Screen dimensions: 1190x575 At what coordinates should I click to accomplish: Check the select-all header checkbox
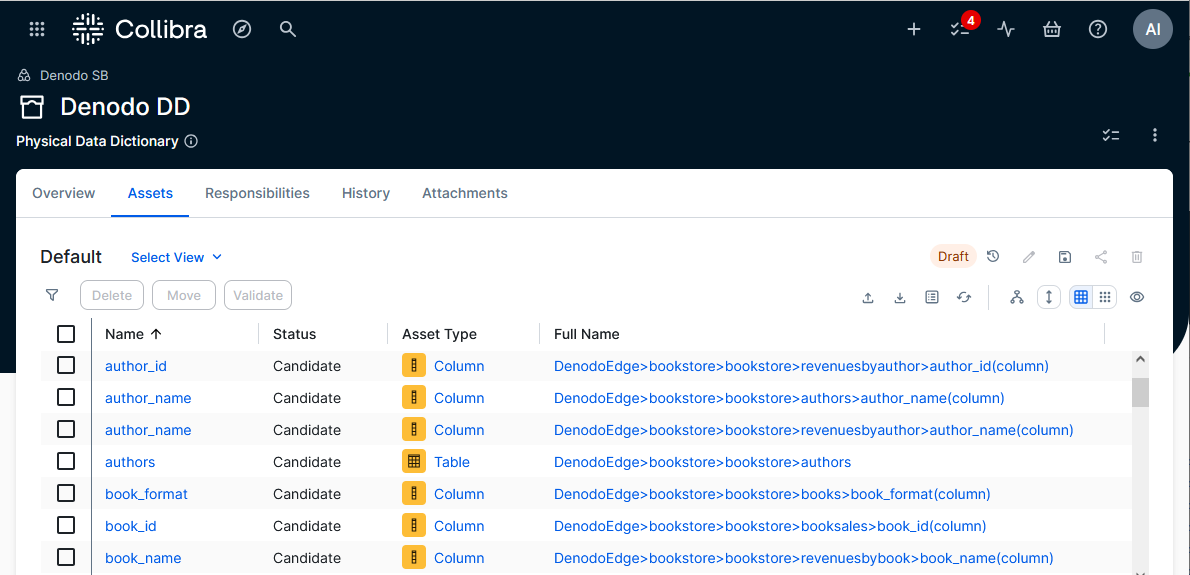[x=66, y=334]
